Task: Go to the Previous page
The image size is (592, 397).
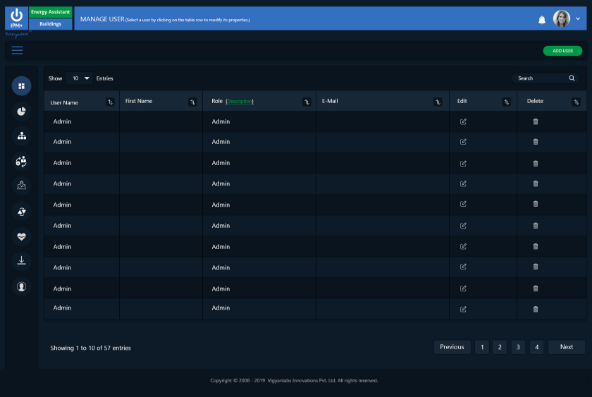Action: pos(452,347)
